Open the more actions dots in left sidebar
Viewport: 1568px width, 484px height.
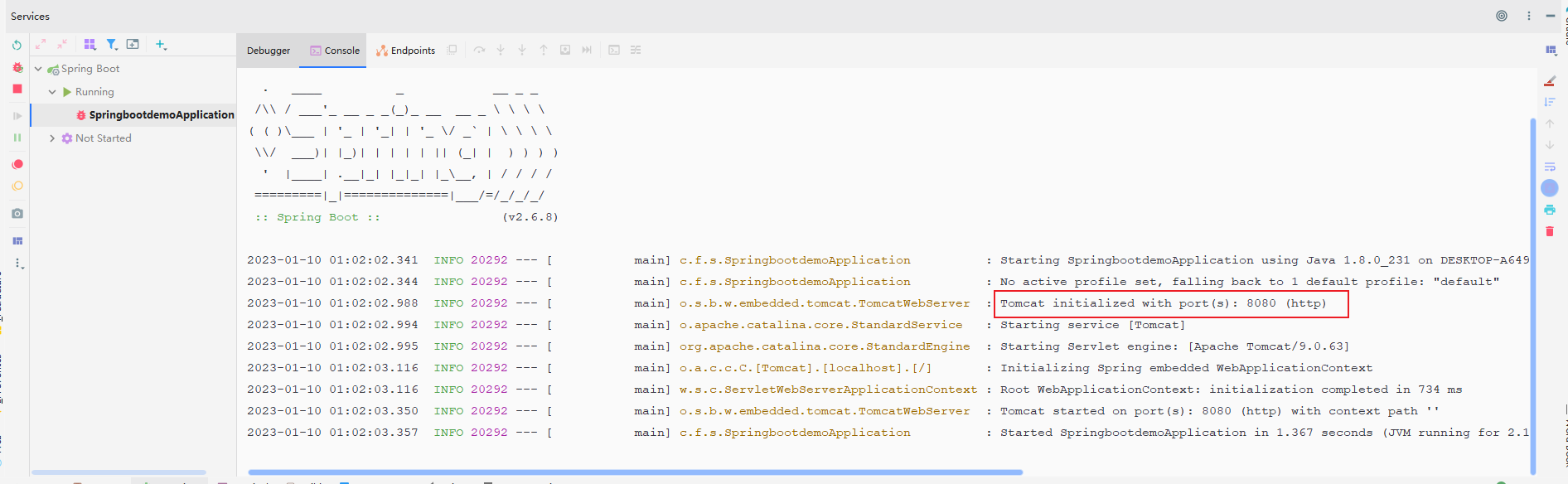click(18, 264)
